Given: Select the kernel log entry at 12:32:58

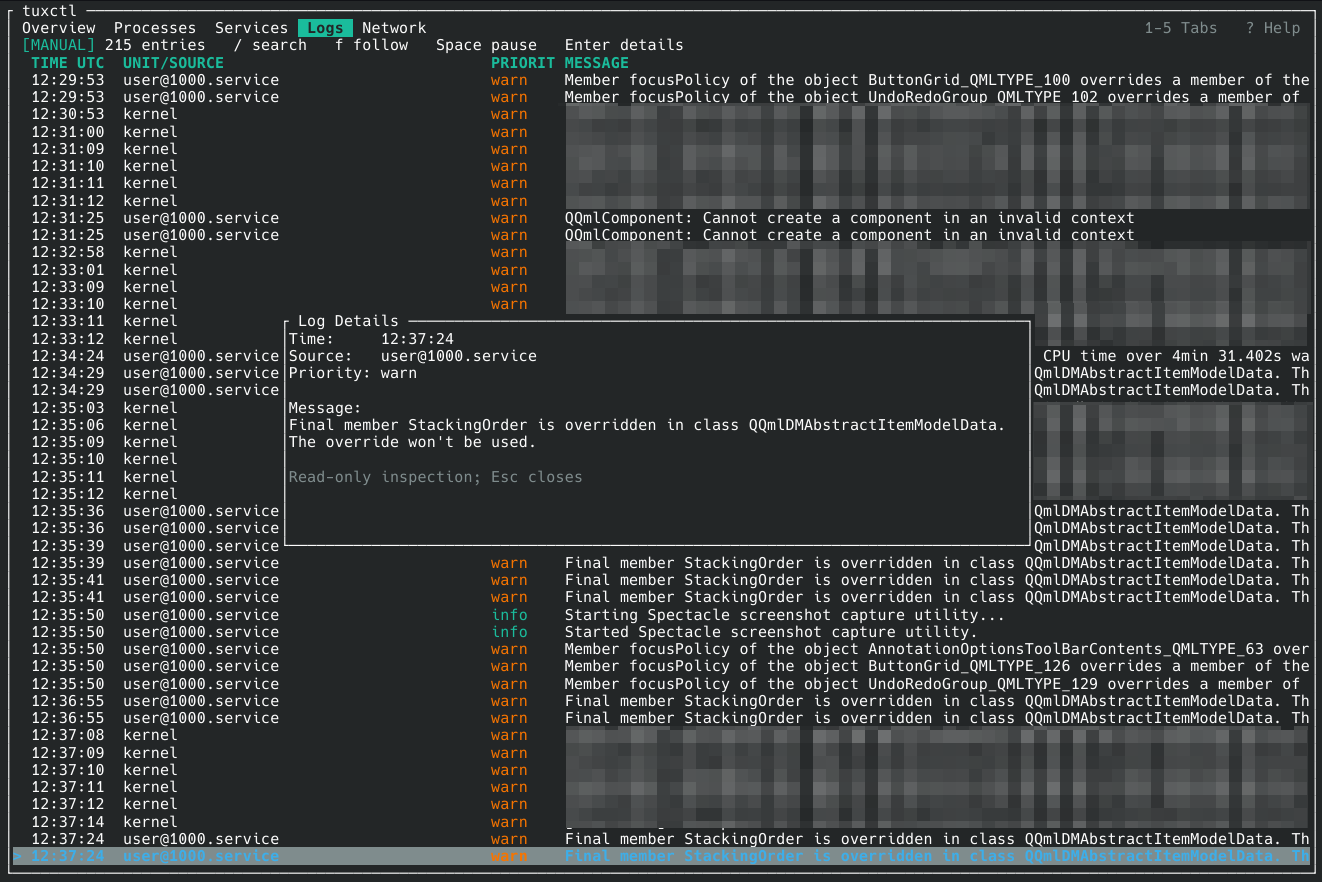Looking at the screenshot, I should [x=661, y=252].
